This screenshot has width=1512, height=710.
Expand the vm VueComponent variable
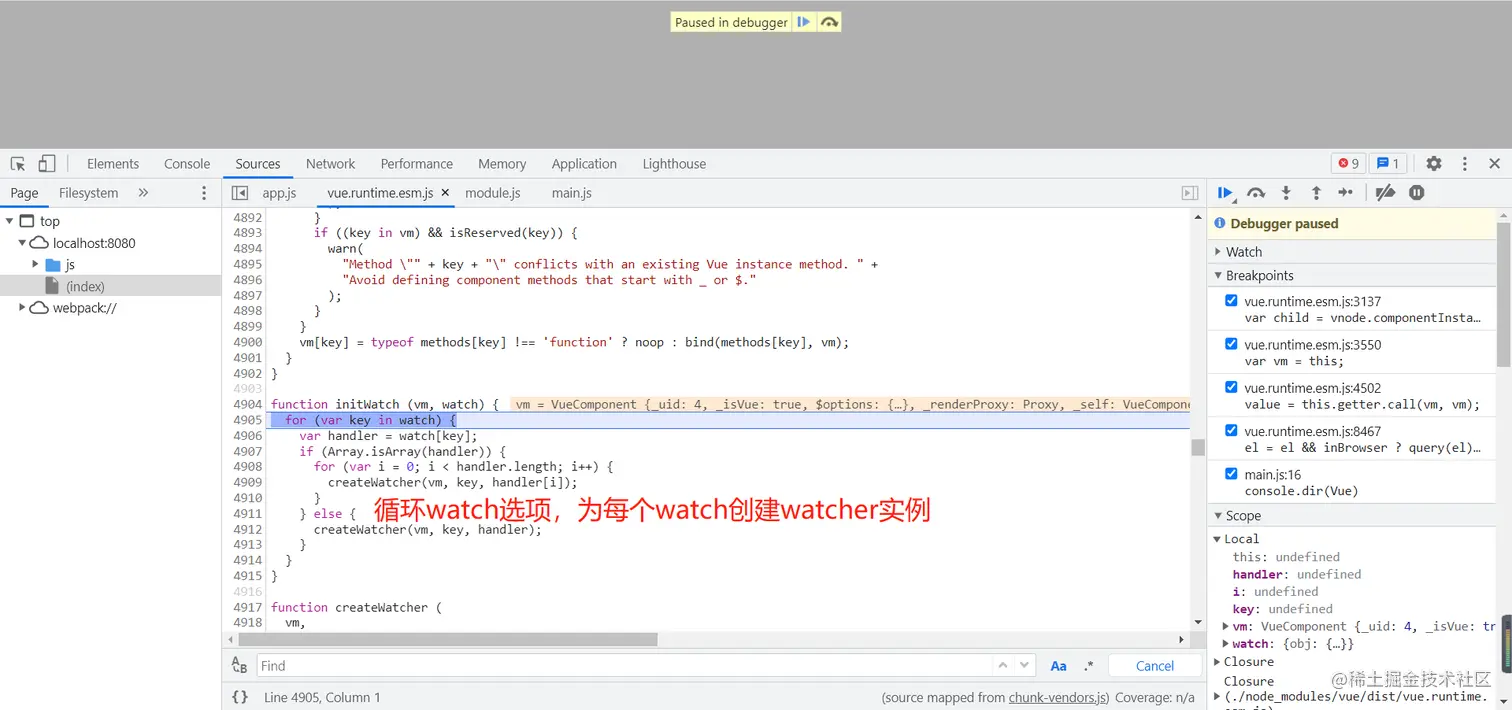coord(1226,626)
